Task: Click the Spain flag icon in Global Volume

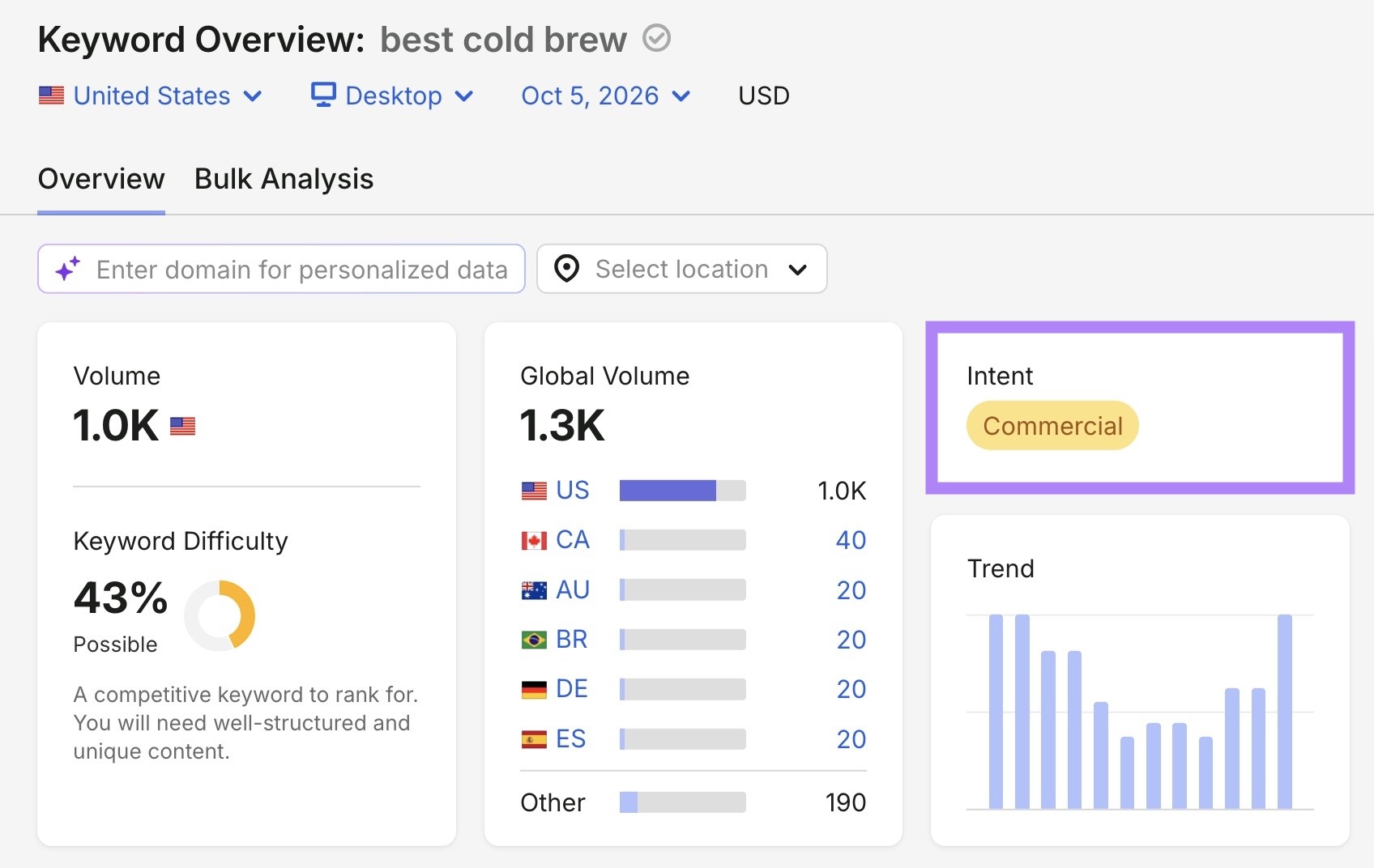Action: [x=534, y=739]
